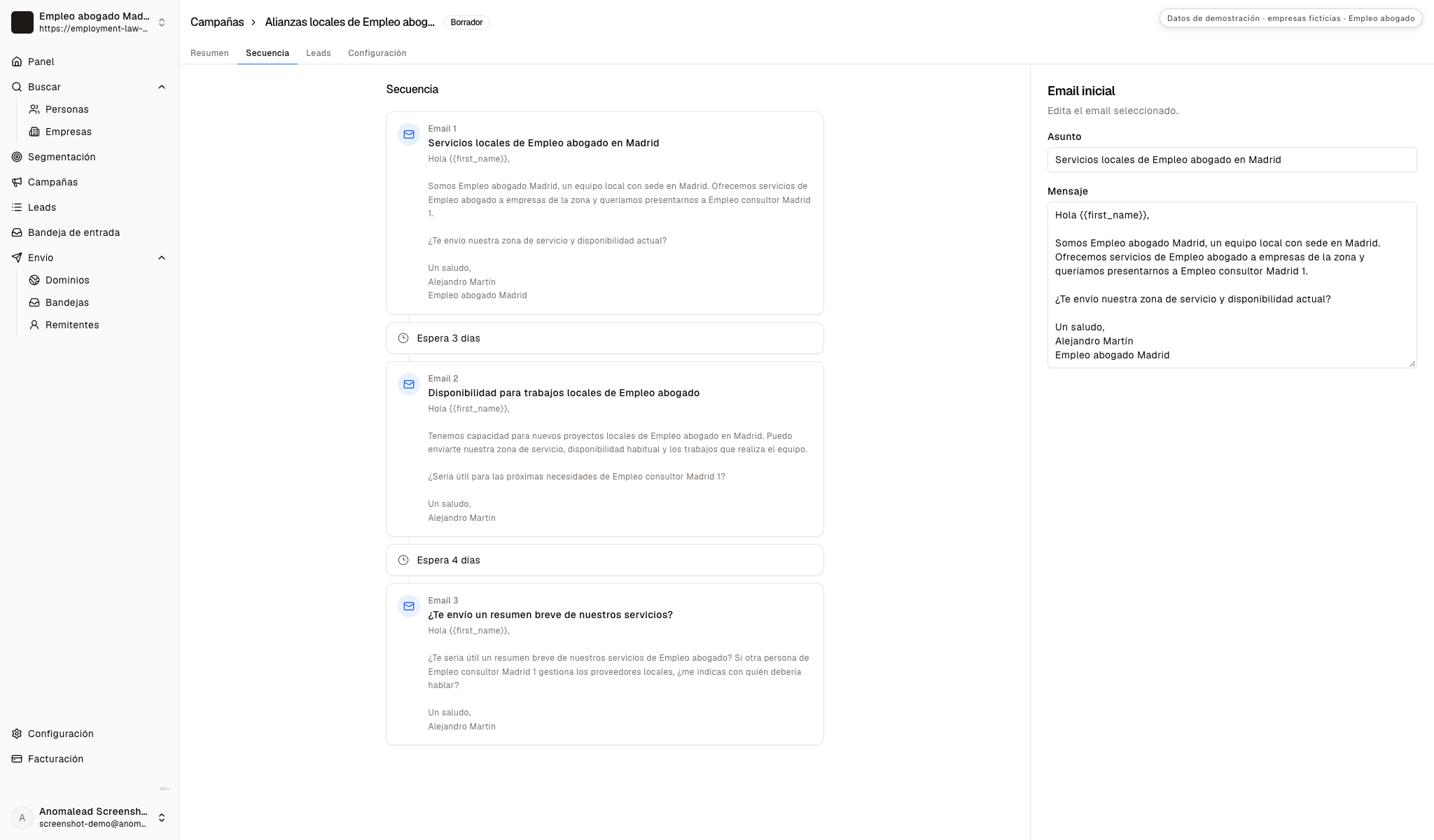Click into the Asunto input field
The width and height of the screenshot is (1434, 840).
click(x=1232, y=160)
